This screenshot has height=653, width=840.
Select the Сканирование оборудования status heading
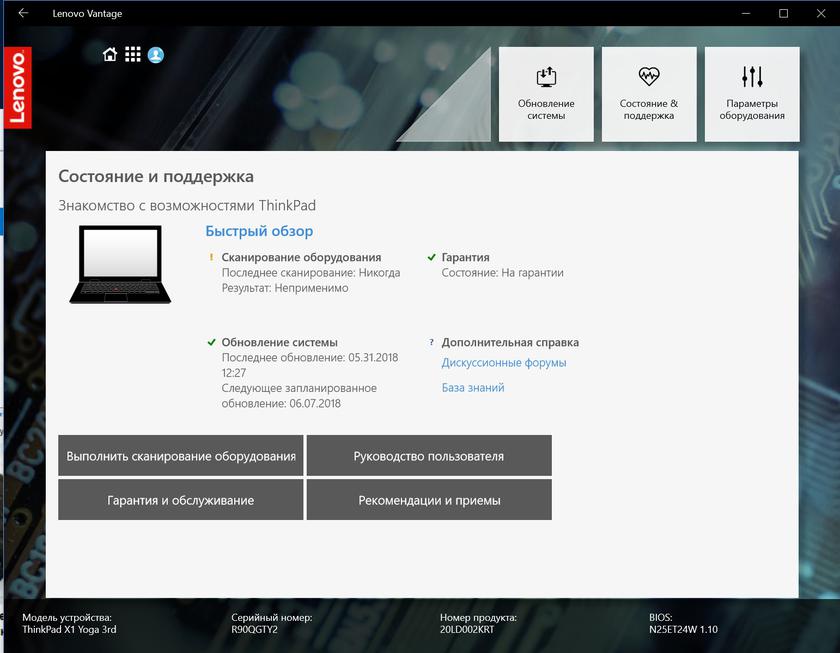click(x=301, y=257)
